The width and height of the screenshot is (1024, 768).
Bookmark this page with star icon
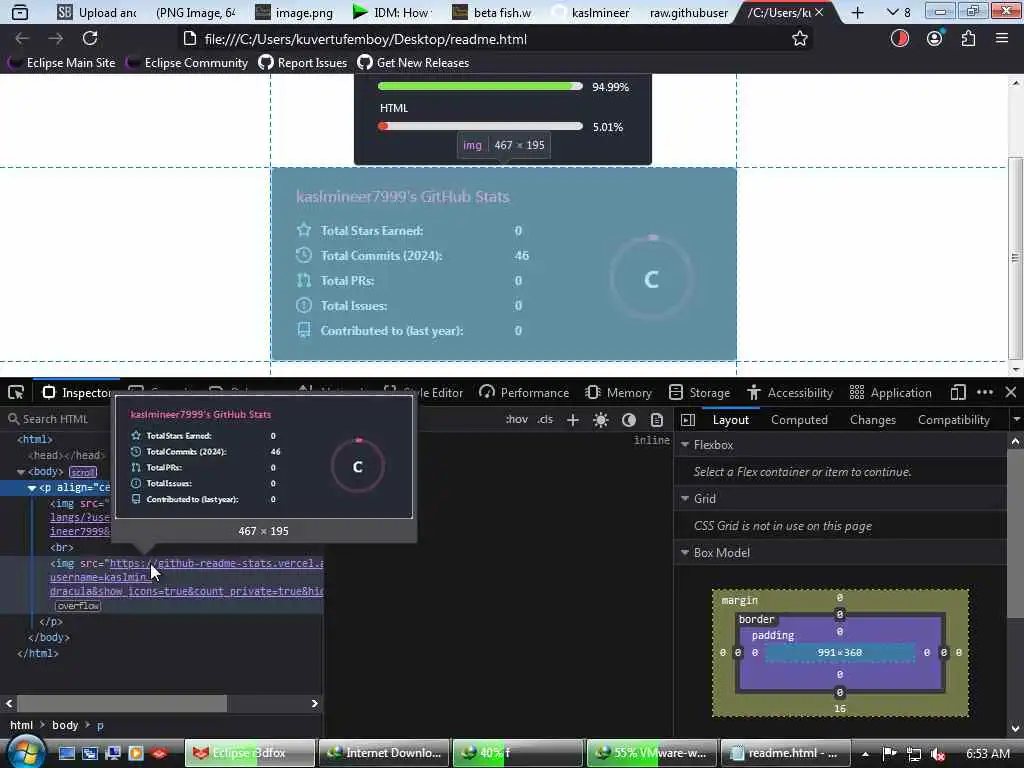coord(799,39)
